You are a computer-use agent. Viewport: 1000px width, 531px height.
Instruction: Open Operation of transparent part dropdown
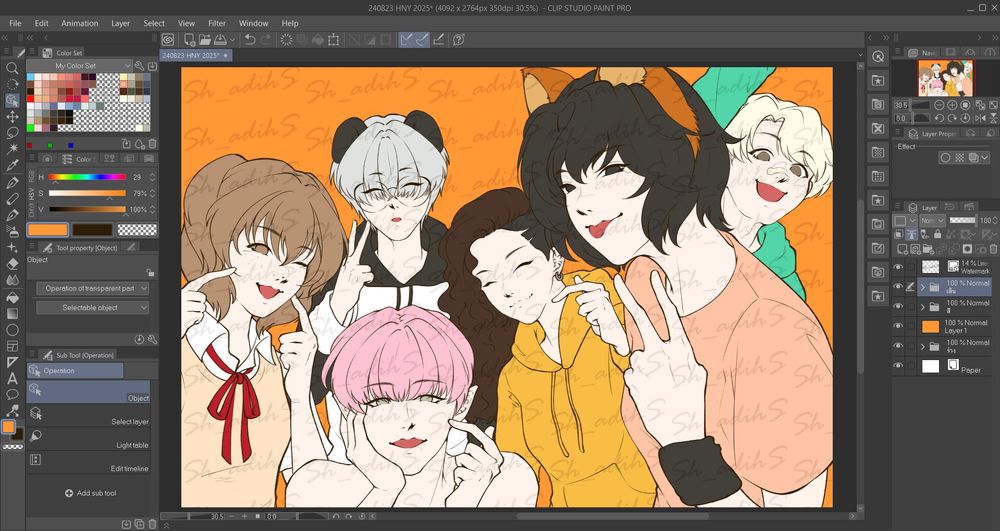click(x=92, y=288)
